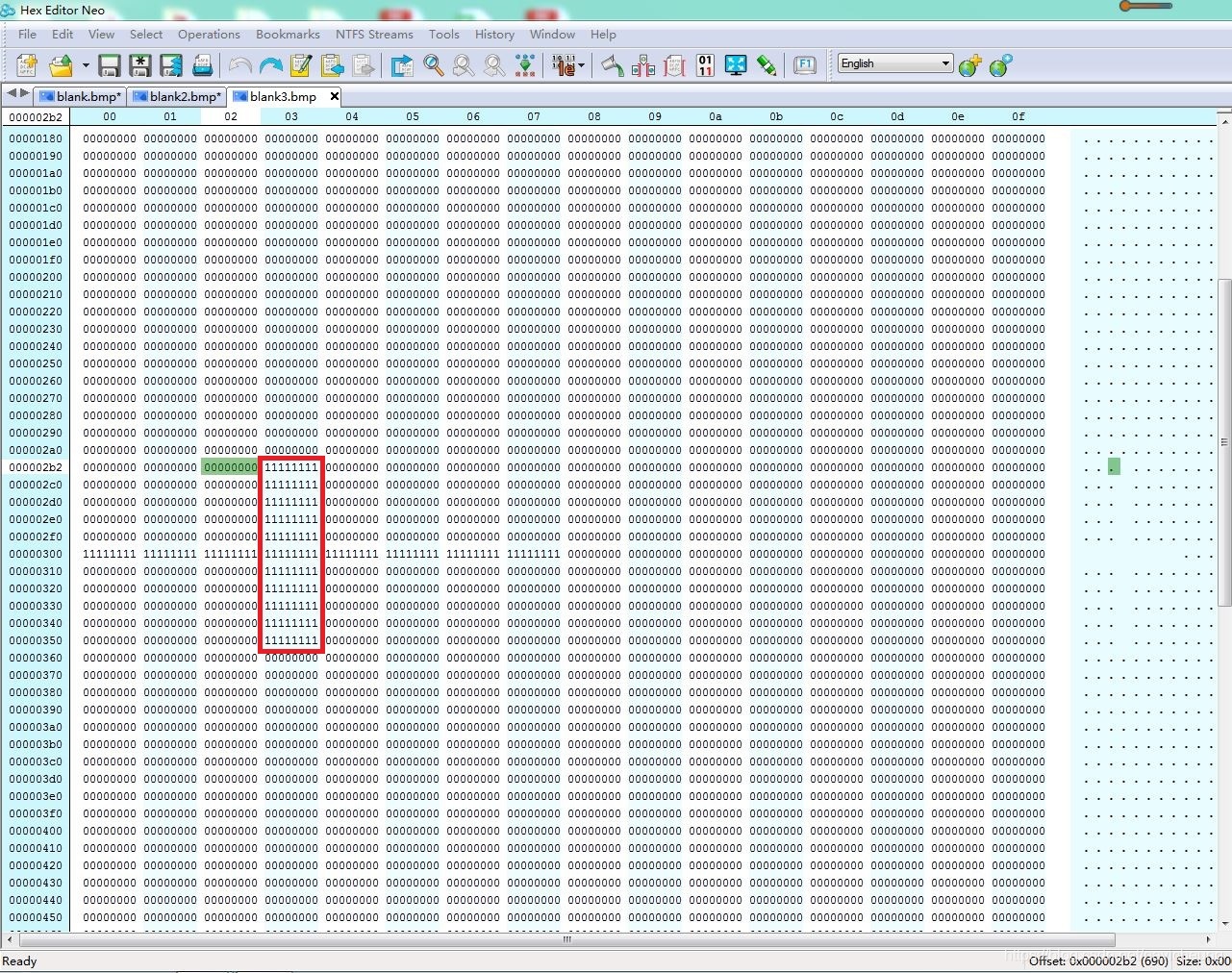This screenshot has width=1232, height=973.
Task: Click the blue Redo arrow icon
Action: pos(271,65)
